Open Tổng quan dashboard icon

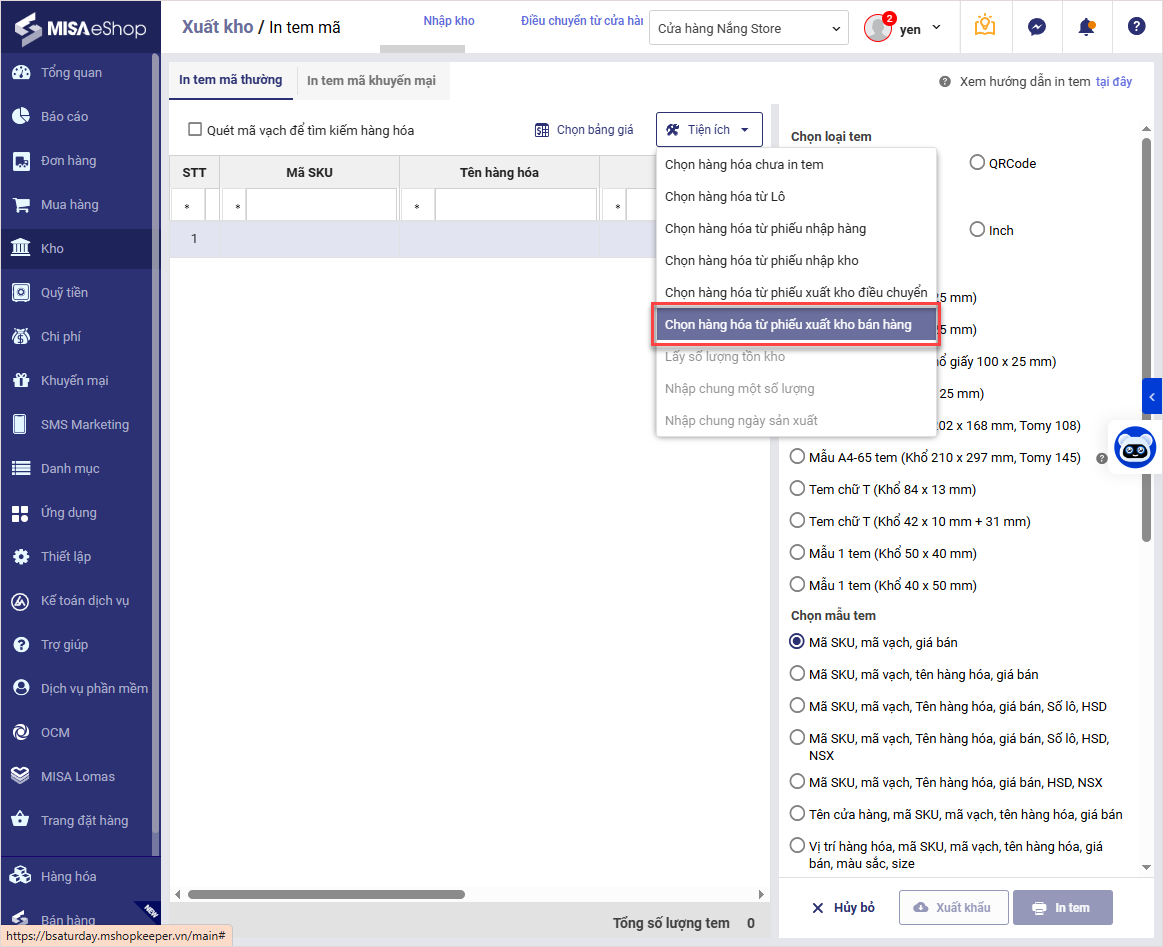[21, 73]
